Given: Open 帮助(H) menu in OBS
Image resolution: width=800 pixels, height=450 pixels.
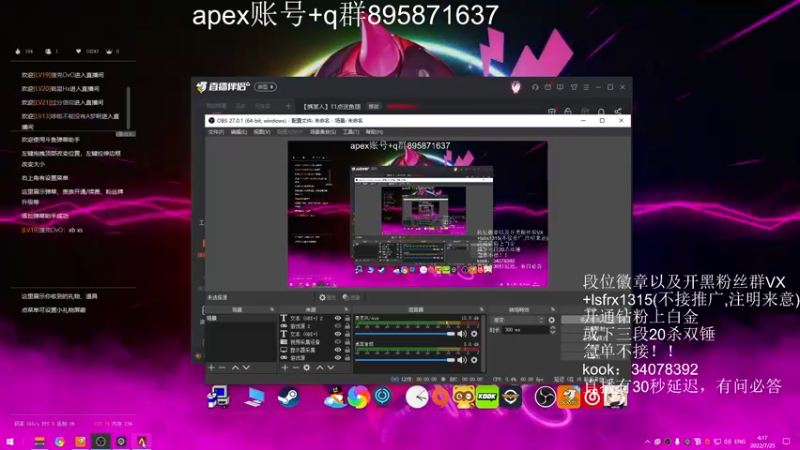Looking at the screenshot, I should tap(374, 132).
